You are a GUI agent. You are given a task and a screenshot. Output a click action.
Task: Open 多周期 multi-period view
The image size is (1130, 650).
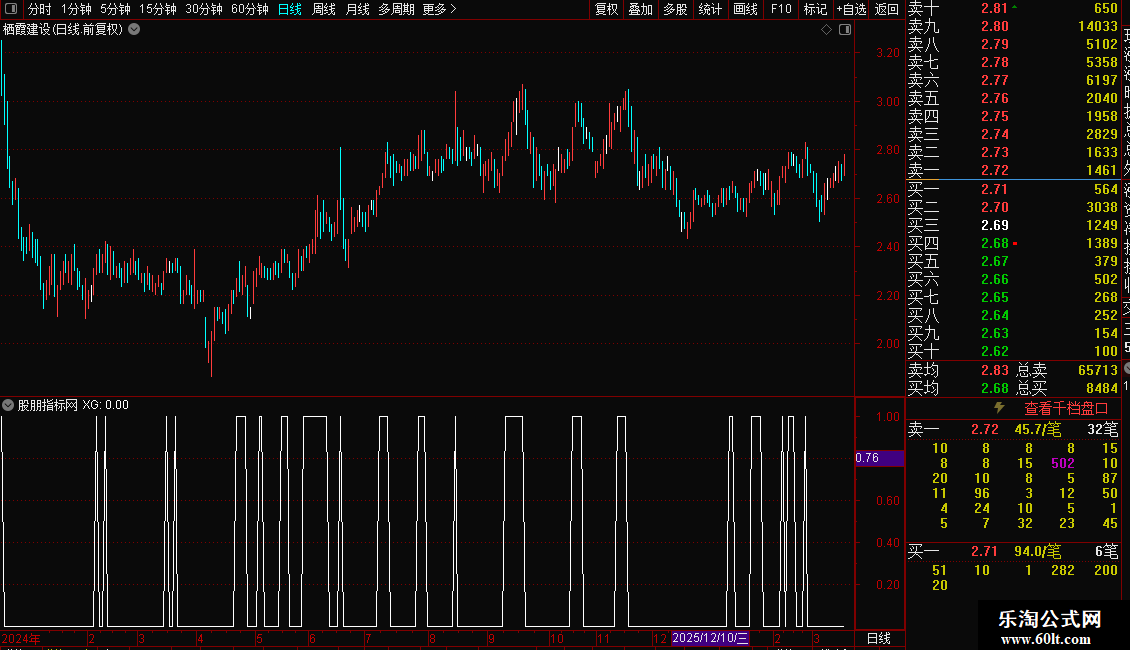click(396, 9)
